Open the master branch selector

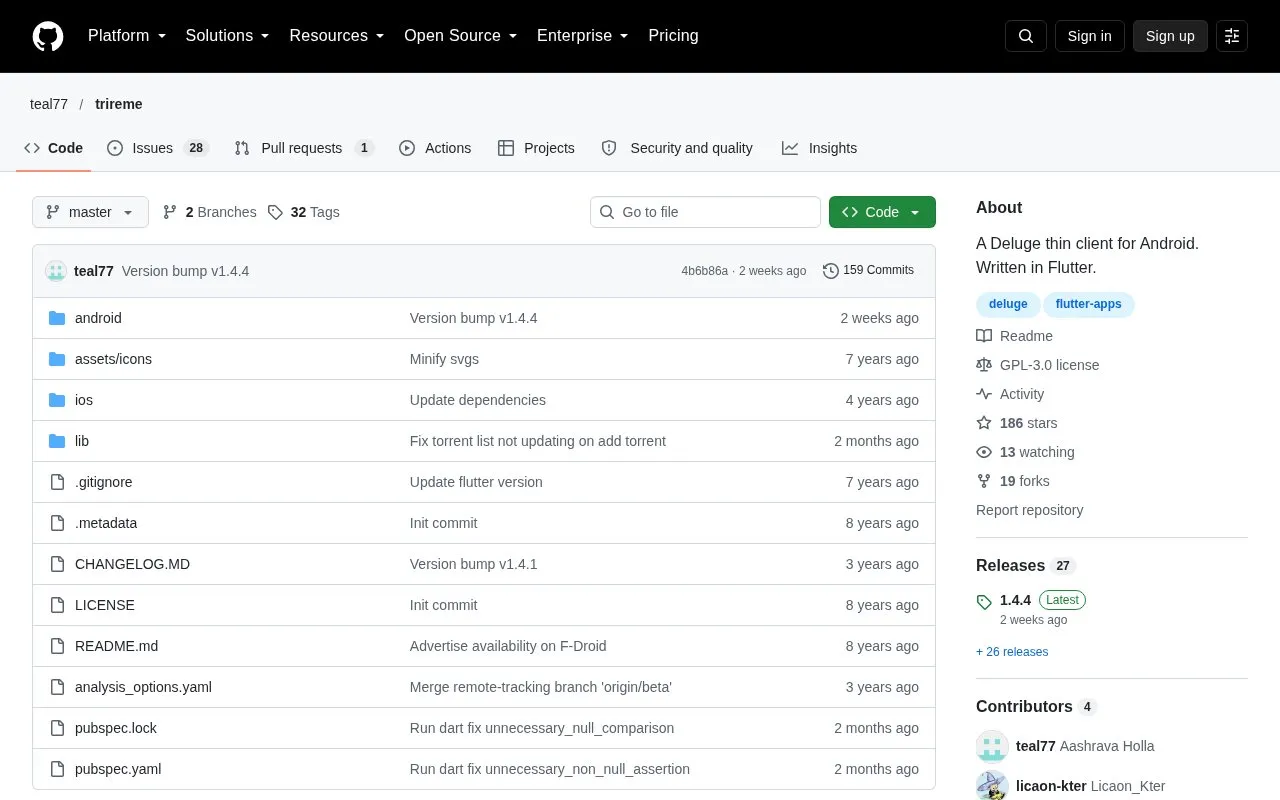coord(90,212)
